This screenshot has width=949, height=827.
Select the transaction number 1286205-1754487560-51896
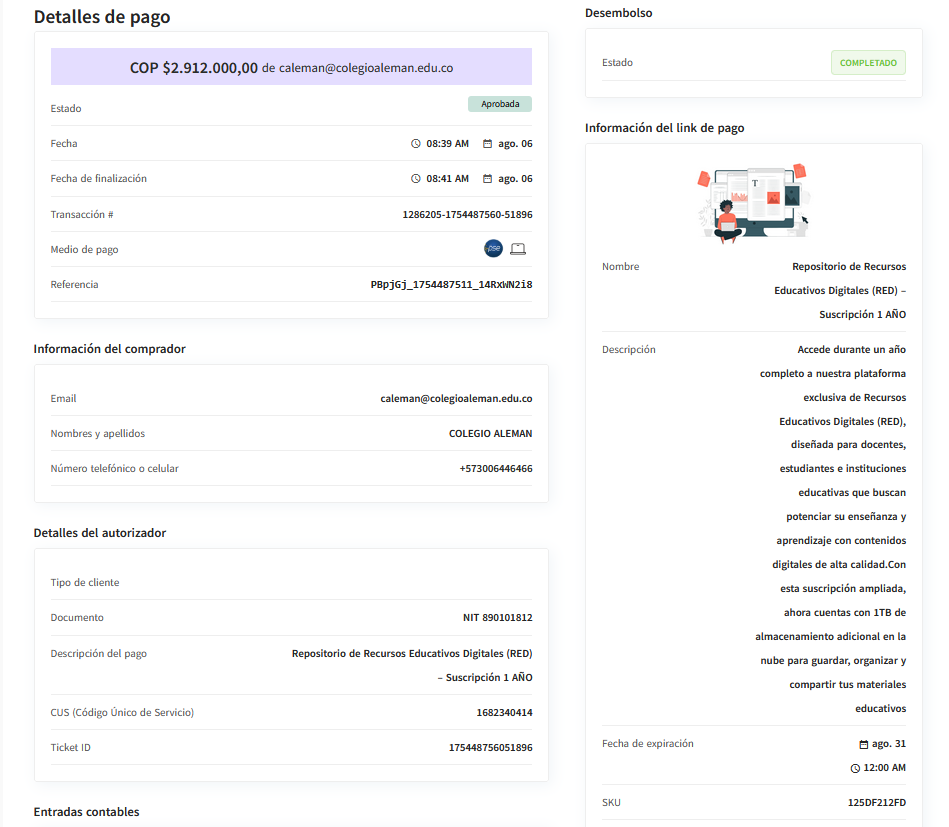pos(467,215)
